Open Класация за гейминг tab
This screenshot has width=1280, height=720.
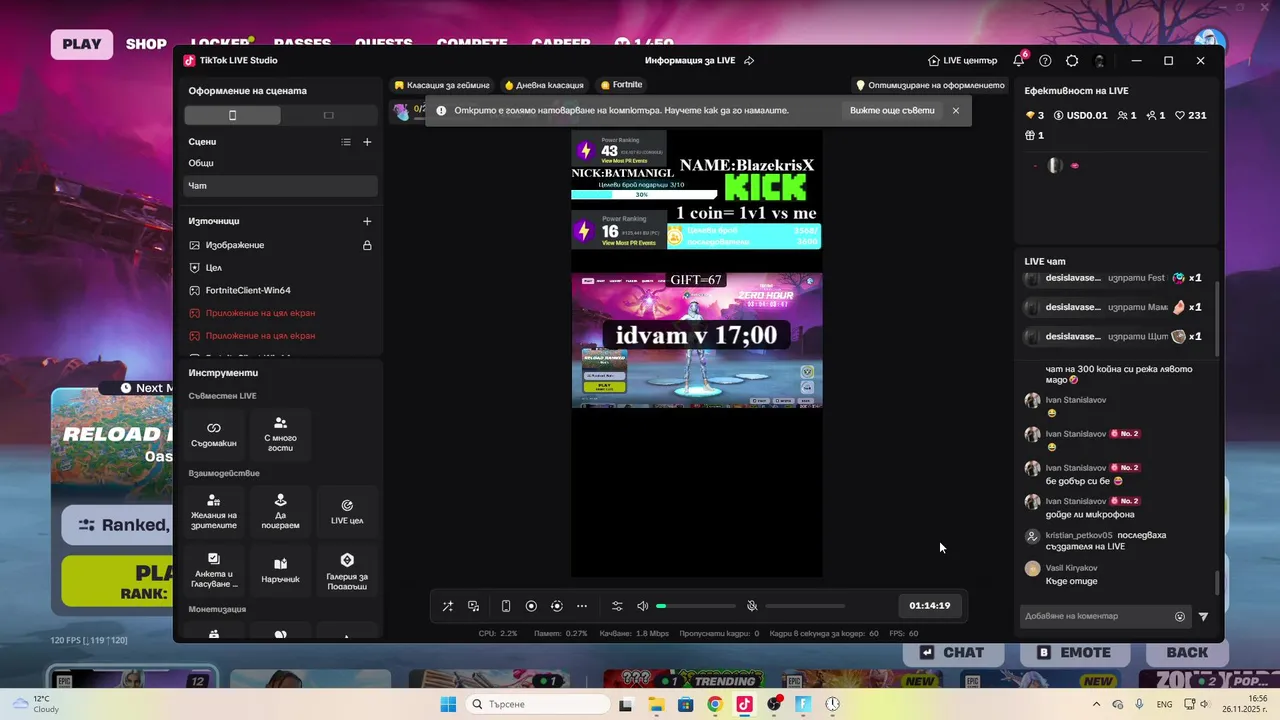pyautogui.click(x=441, y=85)
